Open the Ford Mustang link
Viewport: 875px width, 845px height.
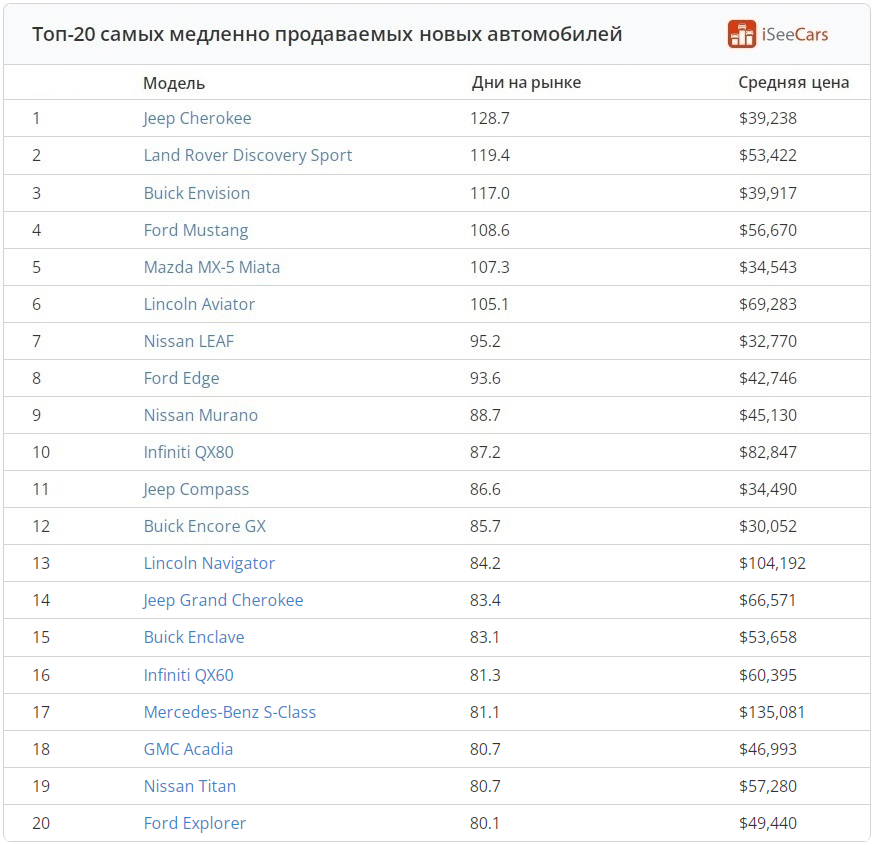pos(196,230)
